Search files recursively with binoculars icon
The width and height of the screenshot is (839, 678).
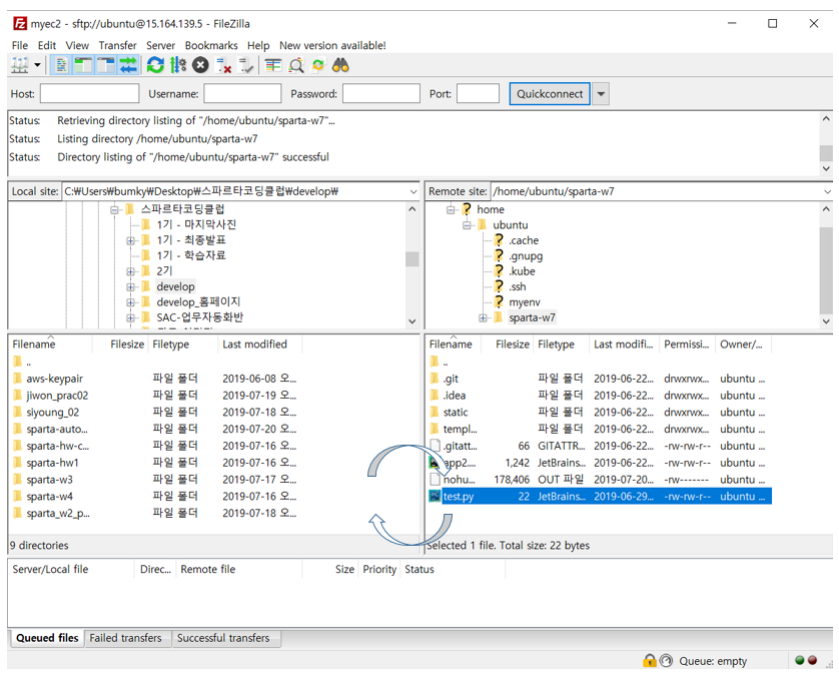point(340,65)
